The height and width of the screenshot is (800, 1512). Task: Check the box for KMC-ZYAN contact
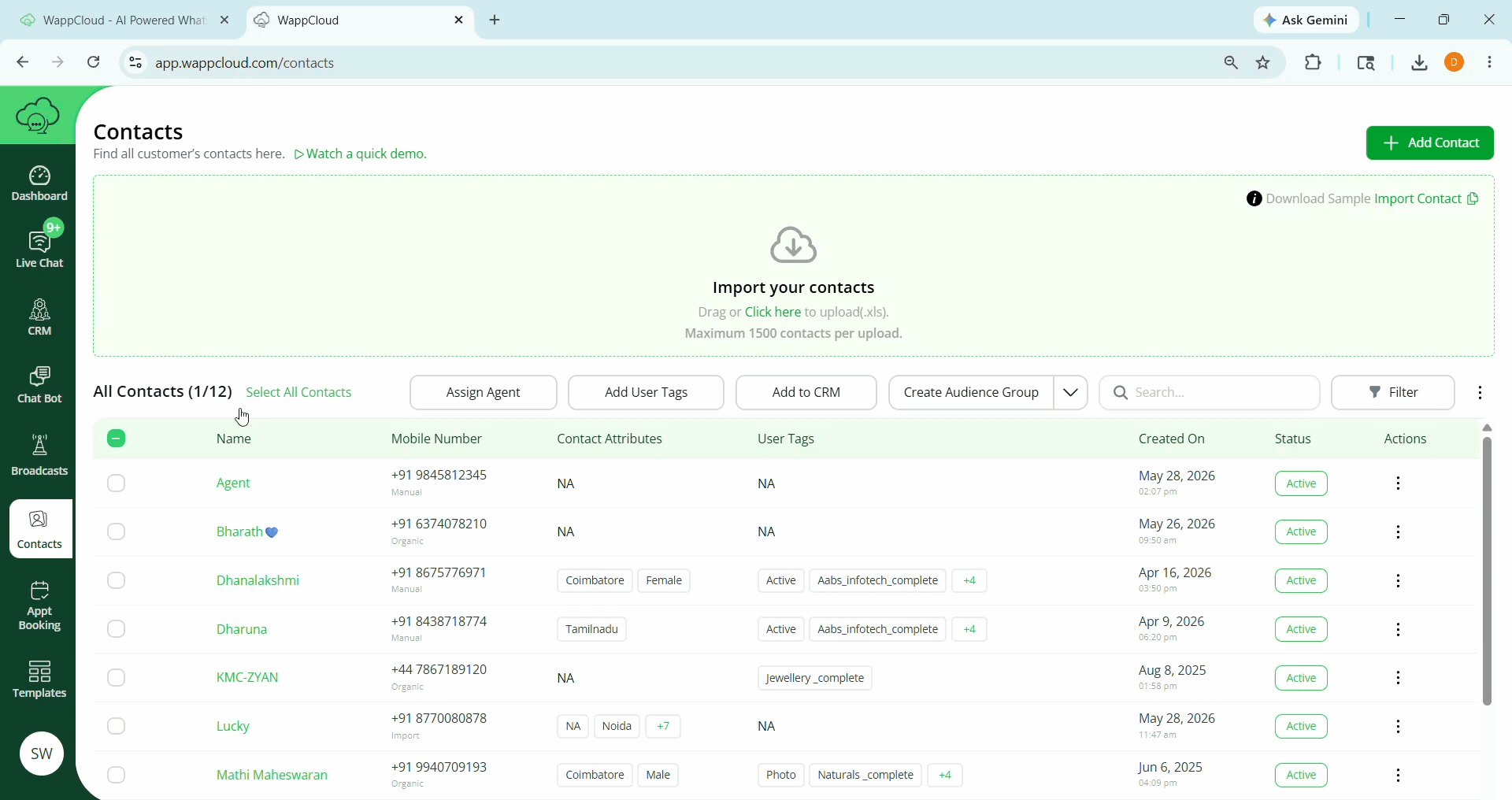coord(117,678)
